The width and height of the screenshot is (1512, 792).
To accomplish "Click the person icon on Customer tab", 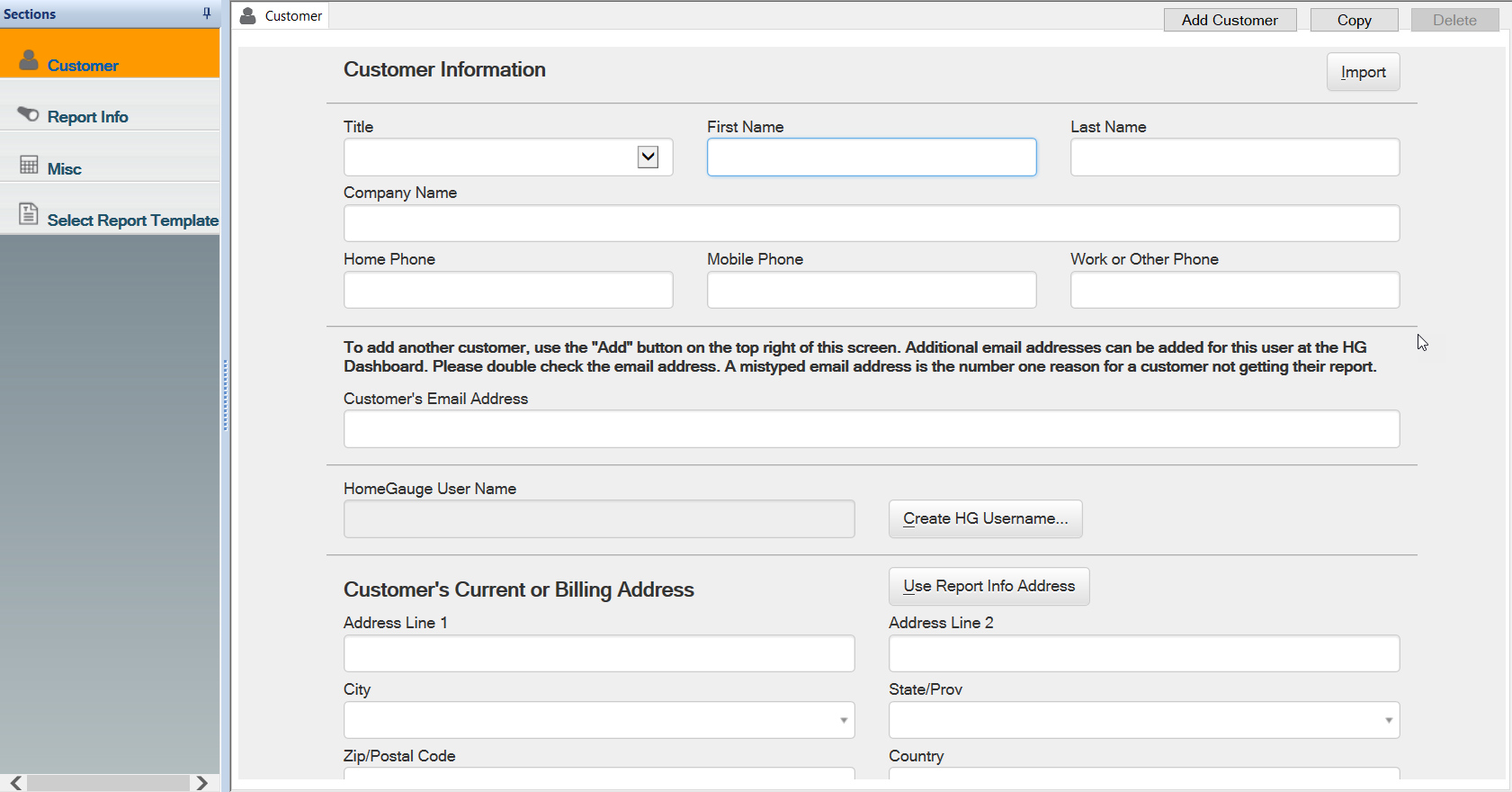I will (x=248, y=15).
